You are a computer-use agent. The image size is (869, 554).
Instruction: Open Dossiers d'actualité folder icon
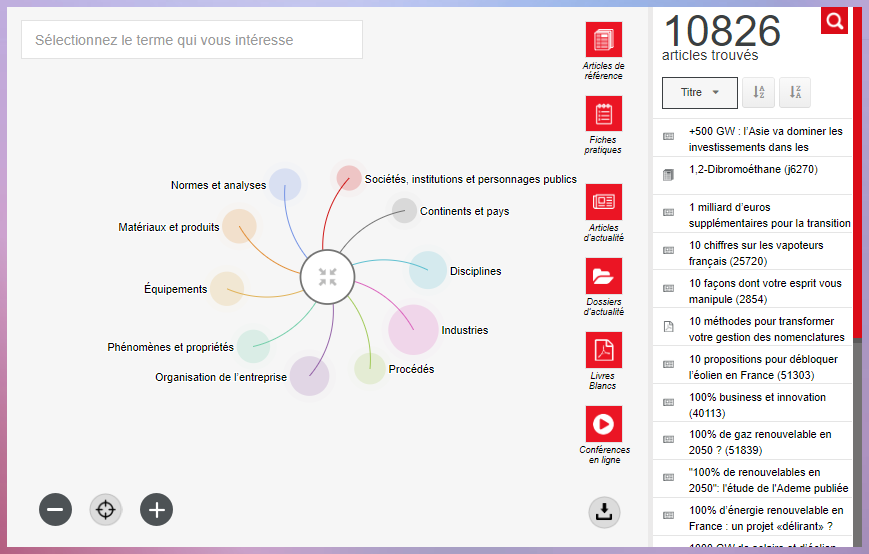(x=603, y=276)
